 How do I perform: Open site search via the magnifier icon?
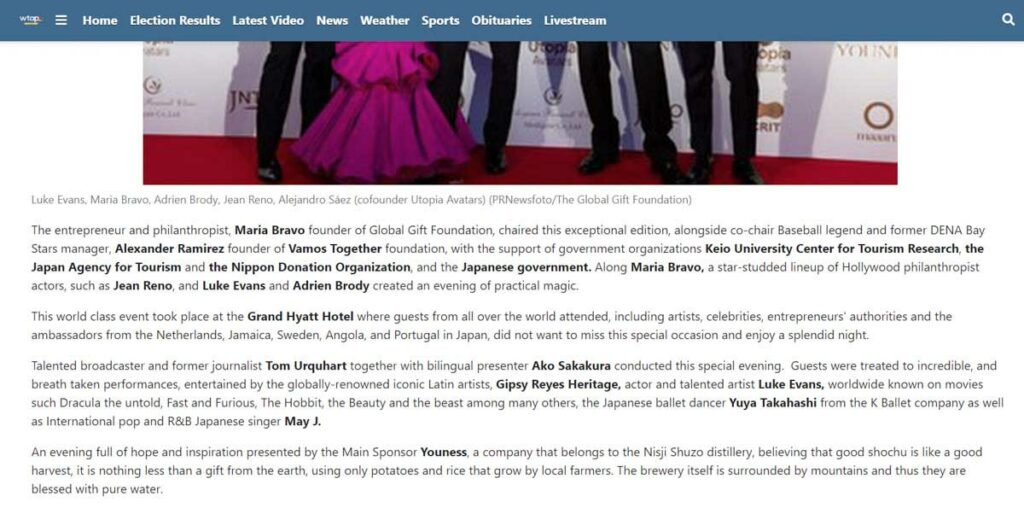click(x=1007, y=20)
